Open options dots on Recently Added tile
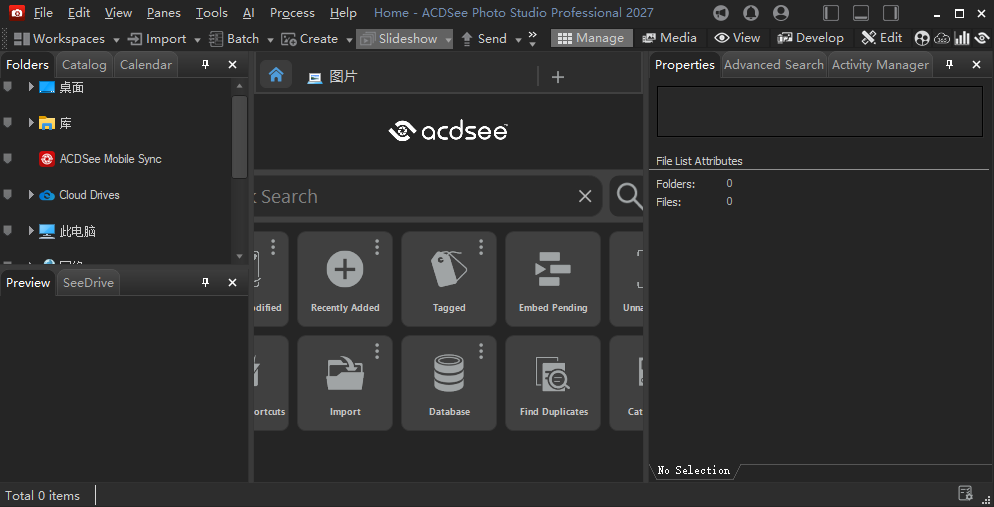Screen dimensions: 994x507 (x=377, y=247)
